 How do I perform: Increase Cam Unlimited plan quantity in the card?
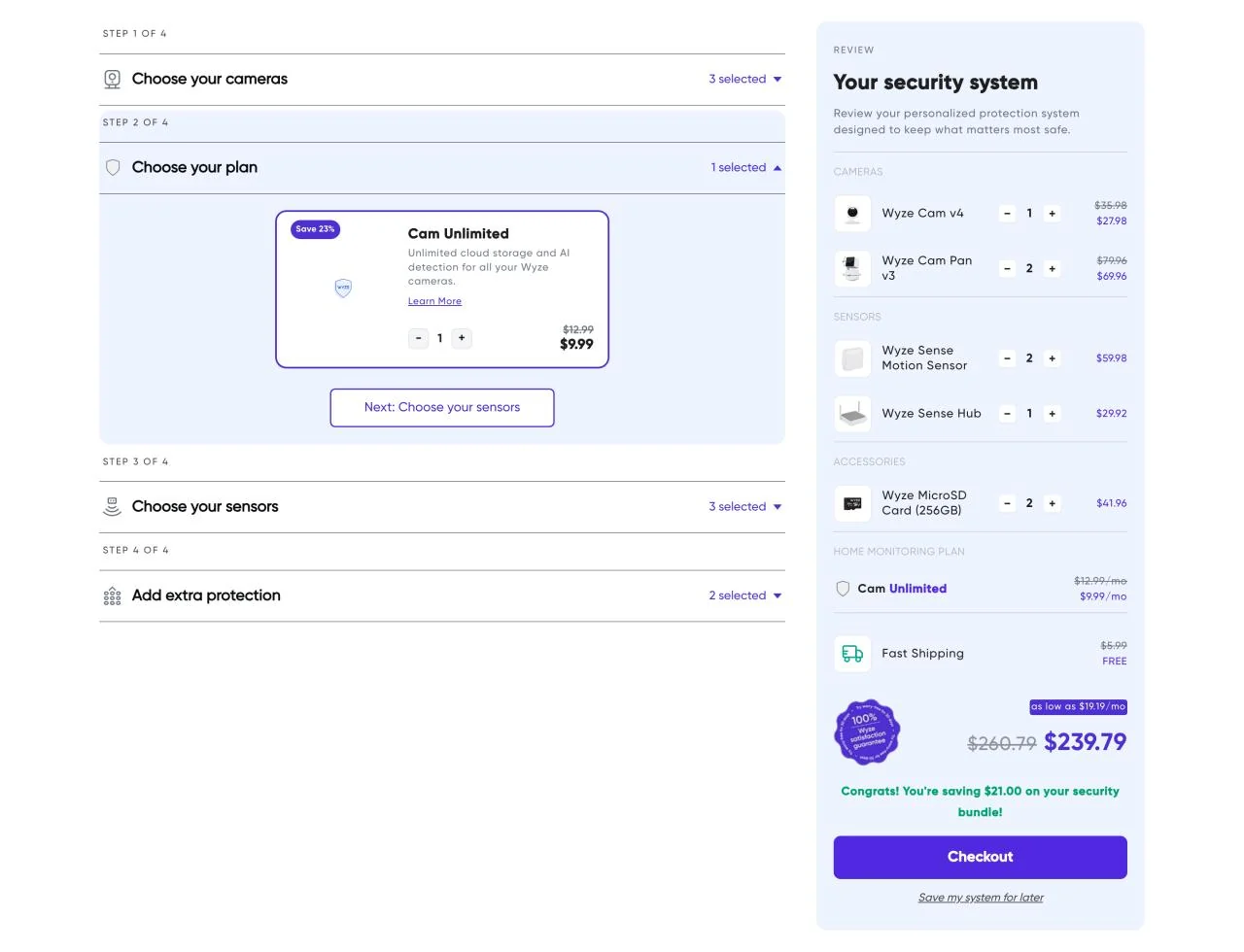[x=462, y=338]
